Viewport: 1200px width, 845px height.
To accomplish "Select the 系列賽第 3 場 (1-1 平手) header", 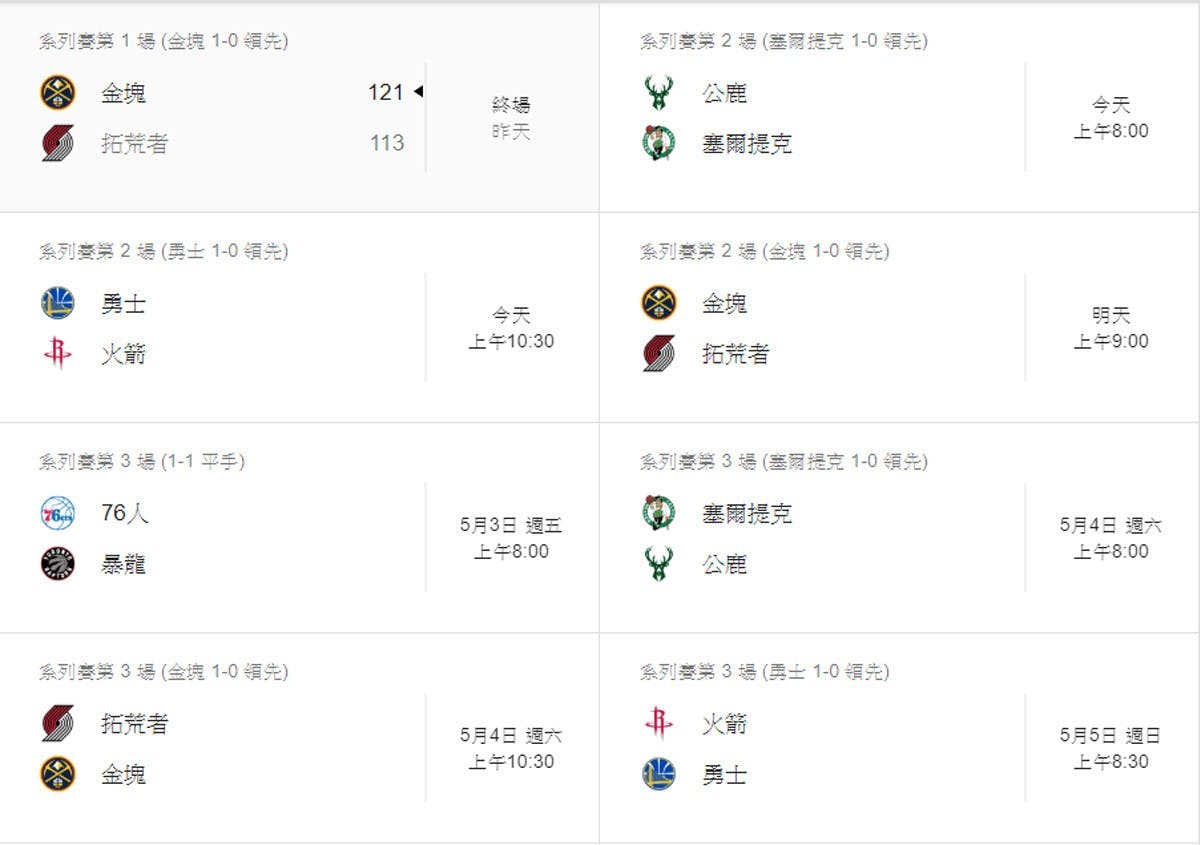I will click(142, 461).
